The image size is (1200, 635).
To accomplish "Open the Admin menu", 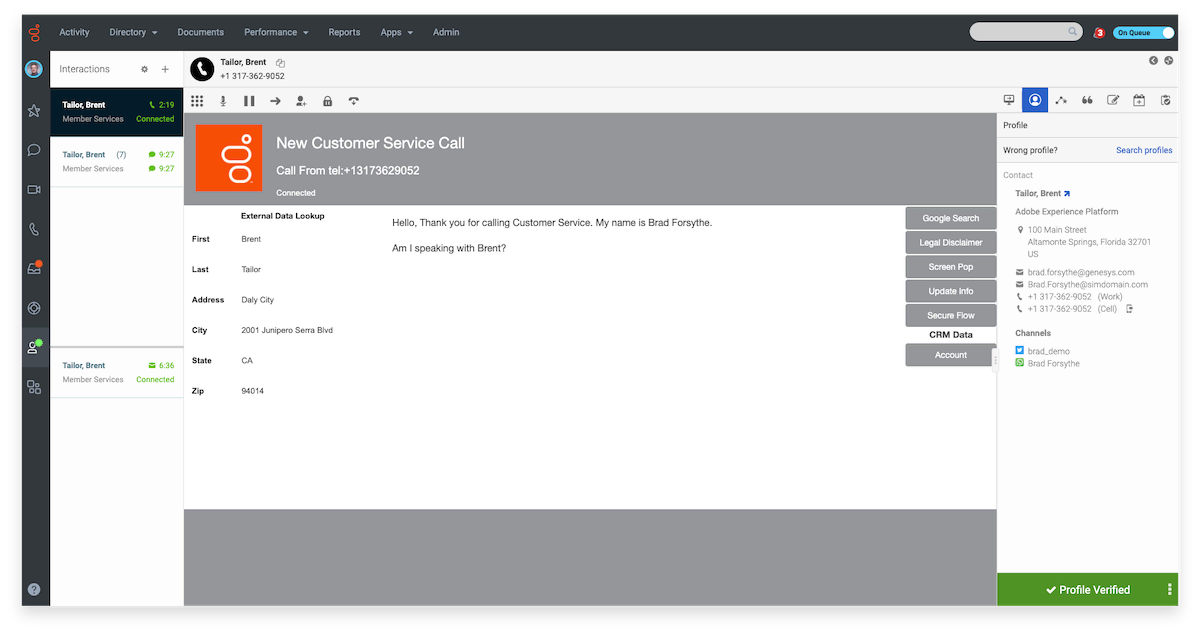I will click(446, 31).
